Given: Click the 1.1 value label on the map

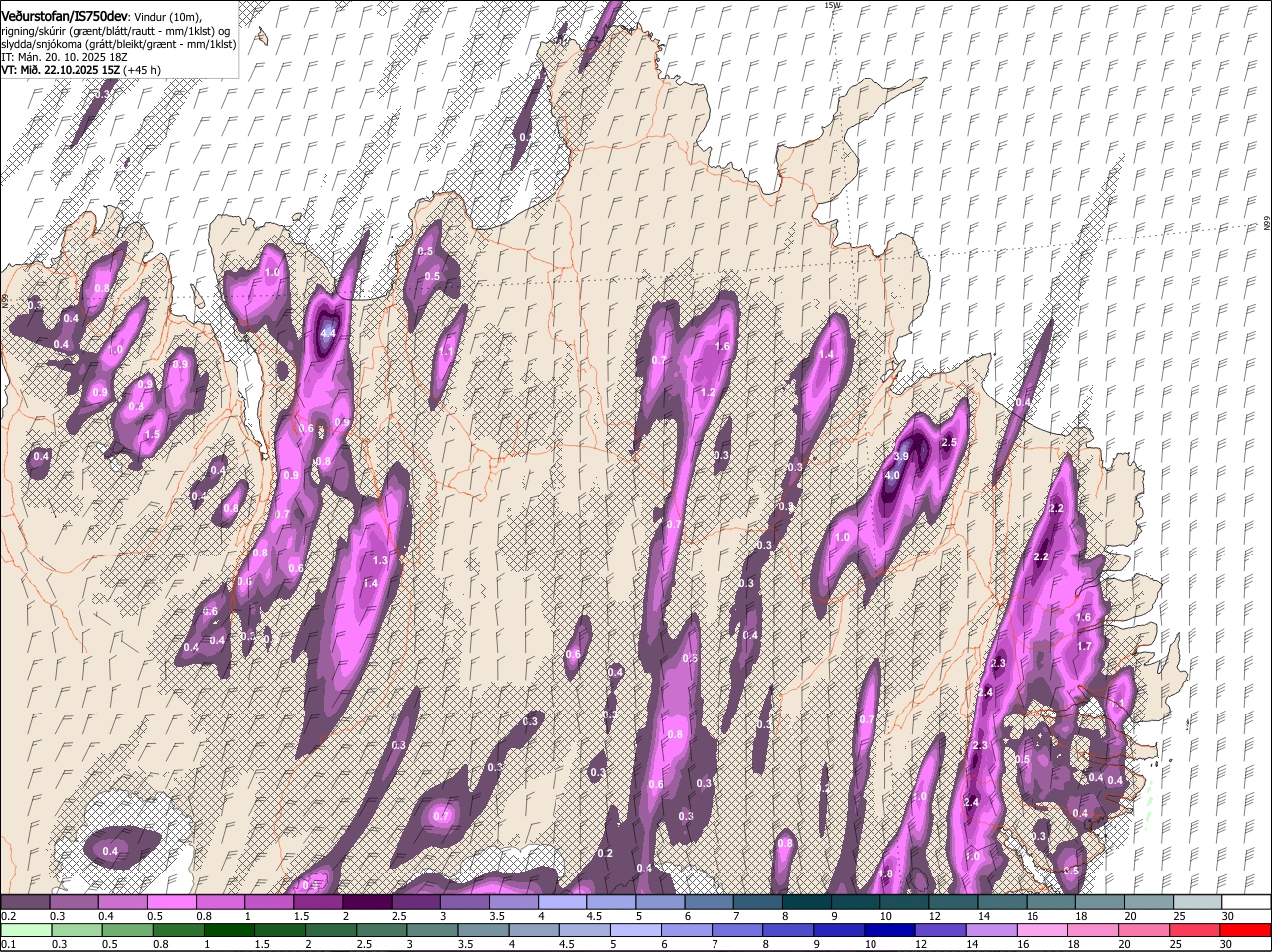Looking at the screenshot, I should click(447, 351).
